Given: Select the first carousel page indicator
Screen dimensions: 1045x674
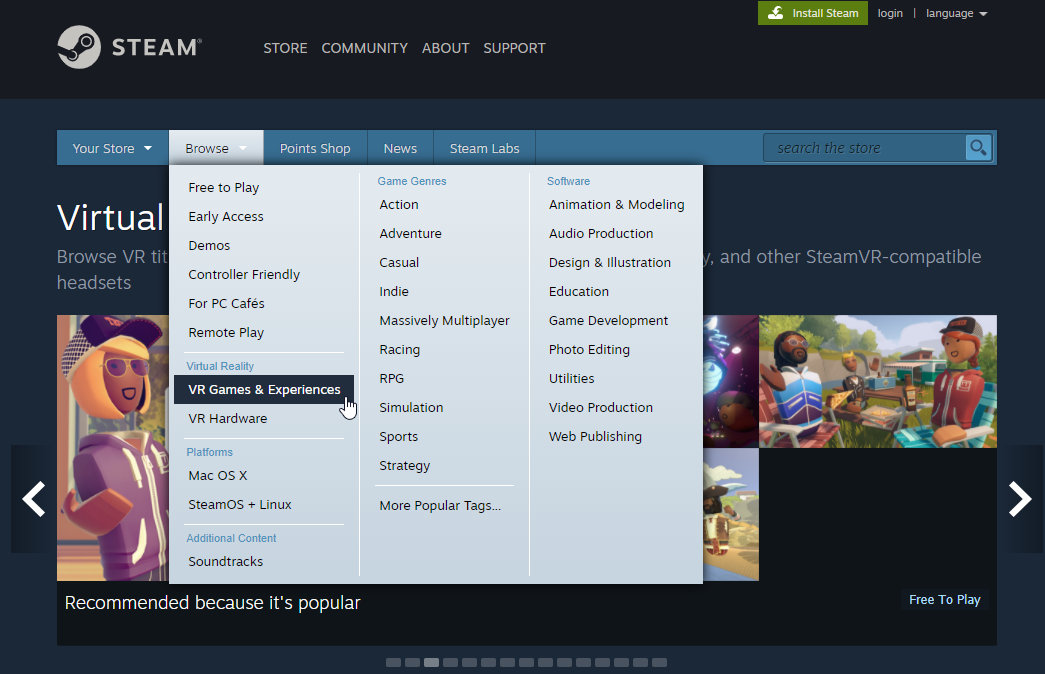Looking at the screenshot, I should coord(393,663).
